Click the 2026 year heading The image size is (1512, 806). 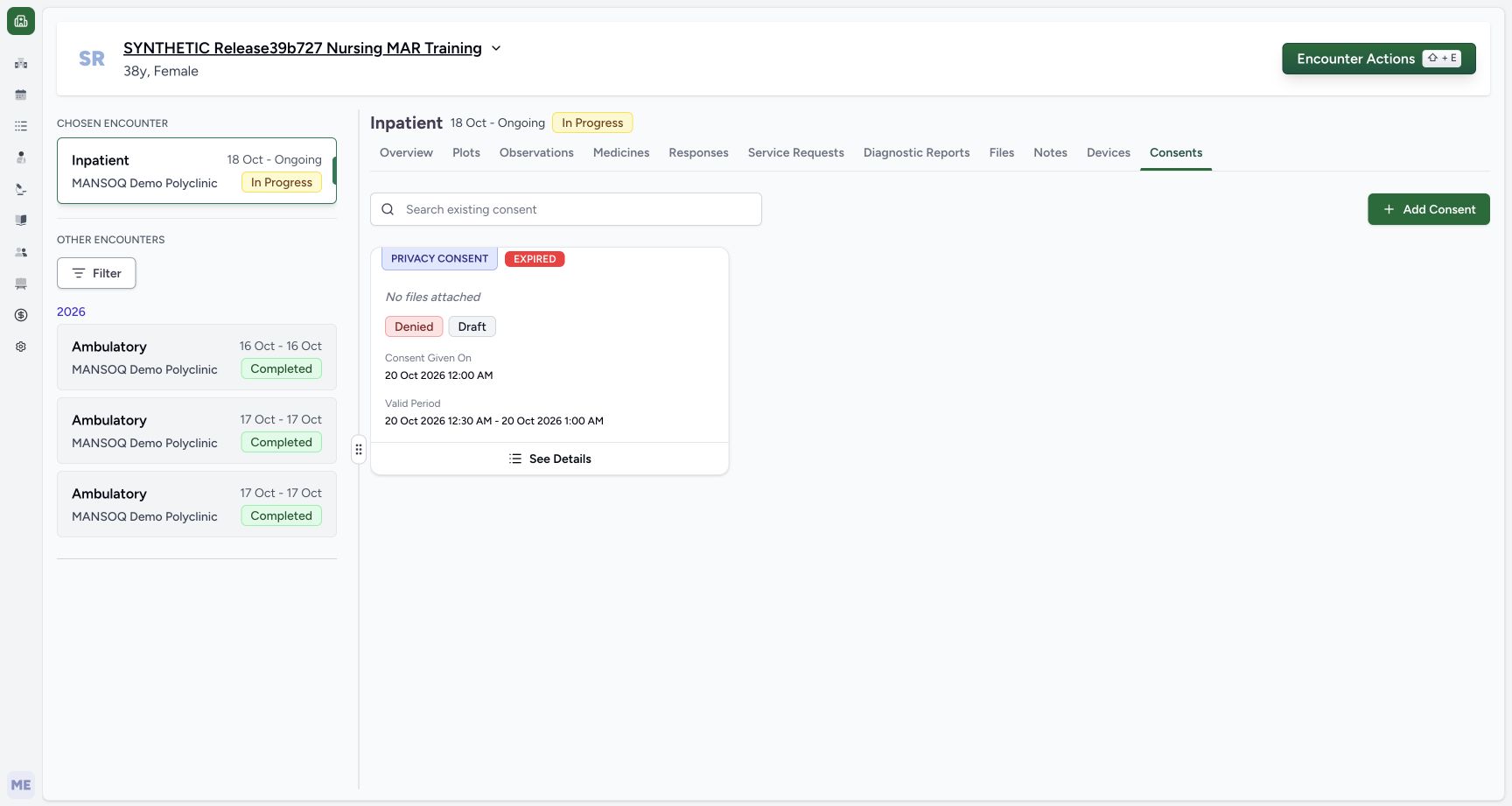click(x=71, y=312)
